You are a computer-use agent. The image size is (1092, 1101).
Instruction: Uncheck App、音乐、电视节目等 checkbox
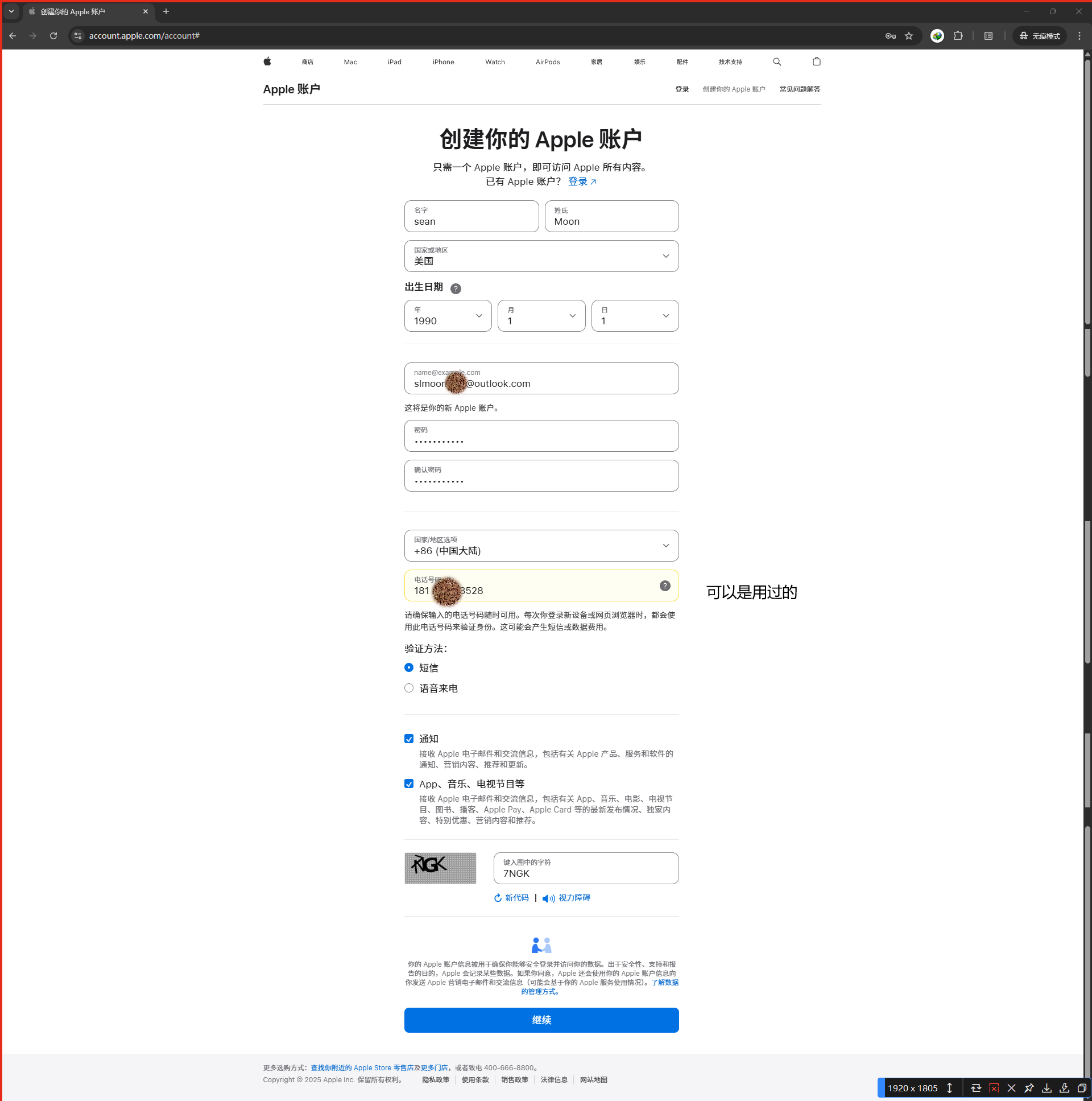[x=408, y=784]
